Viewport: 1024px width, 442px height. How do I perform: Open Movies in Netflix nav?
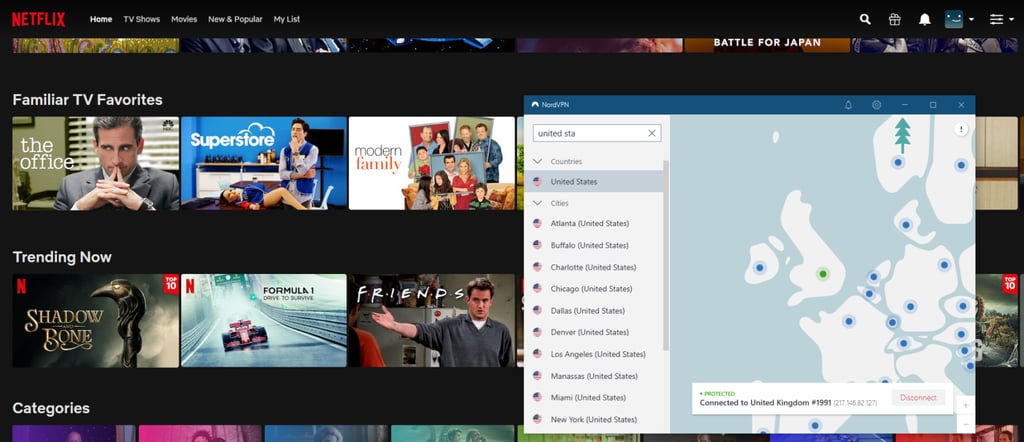coord(184,19)
